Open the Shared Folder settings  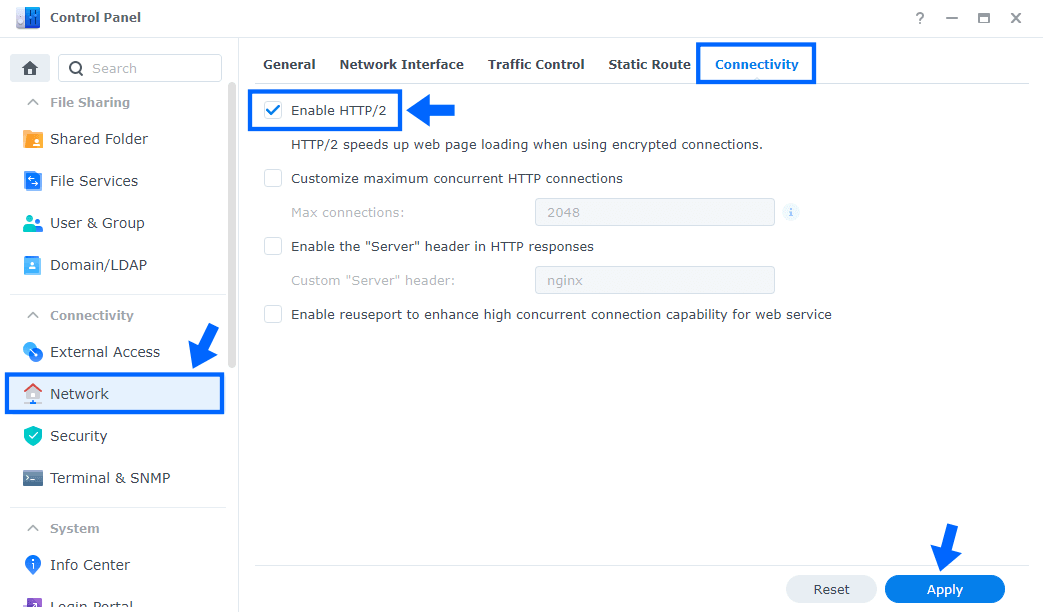99,138
